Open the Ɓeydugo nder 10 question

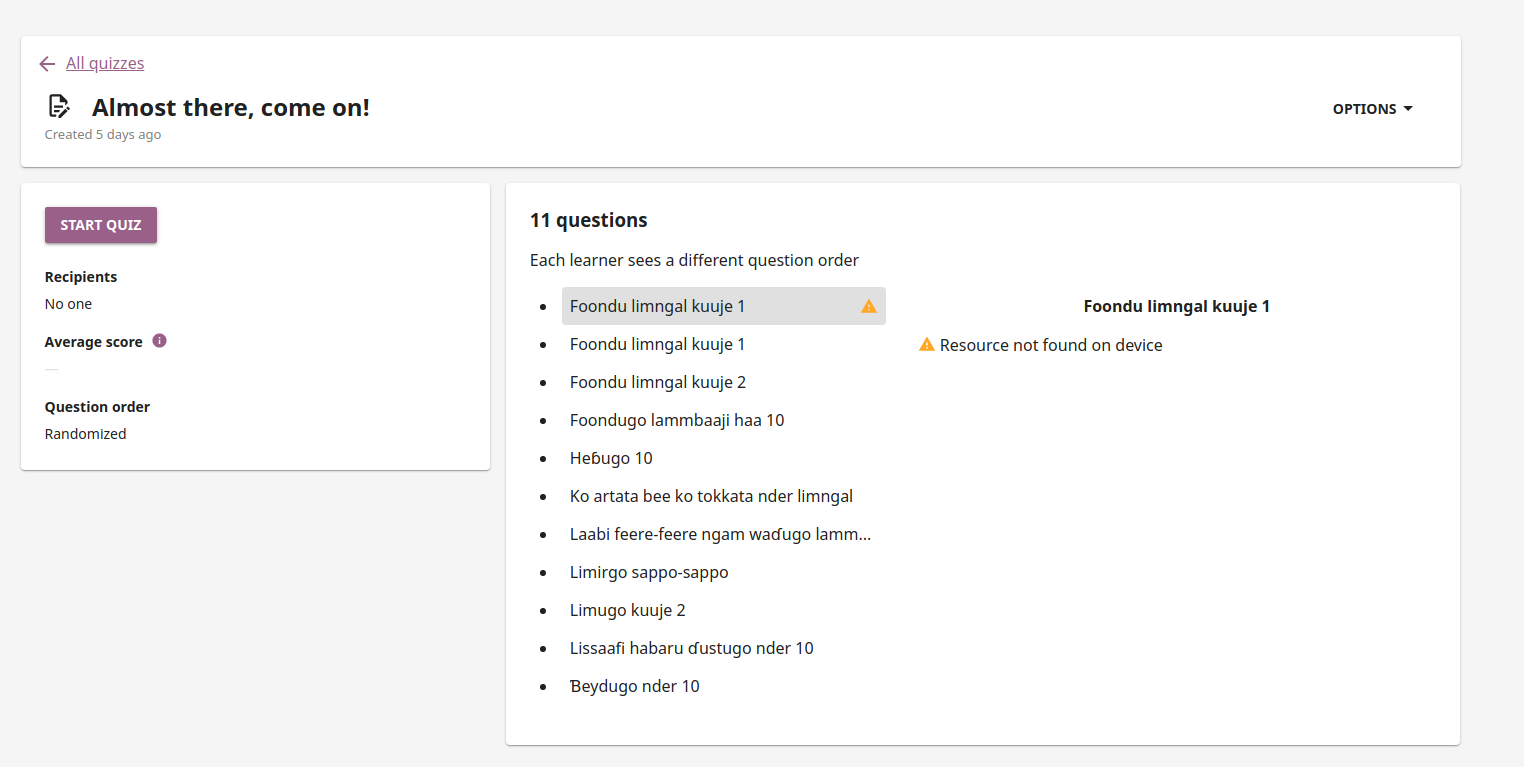[x=724, y=686]
